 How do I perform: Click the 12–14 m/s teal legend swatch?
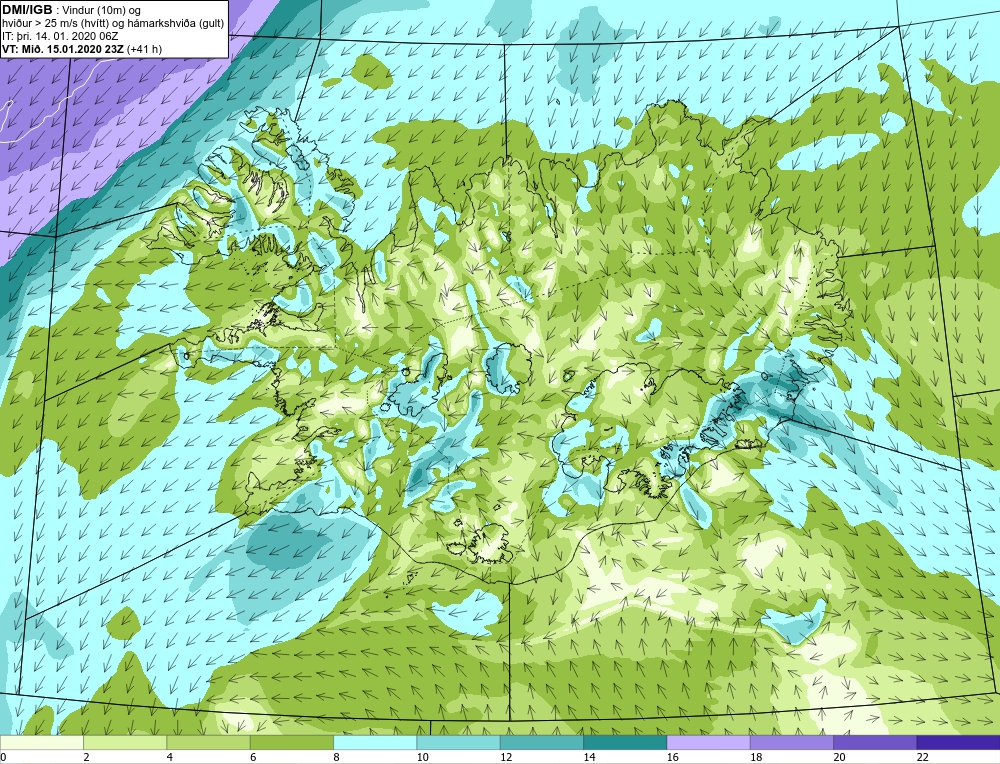pyautogui.click(x=541, y=742)
